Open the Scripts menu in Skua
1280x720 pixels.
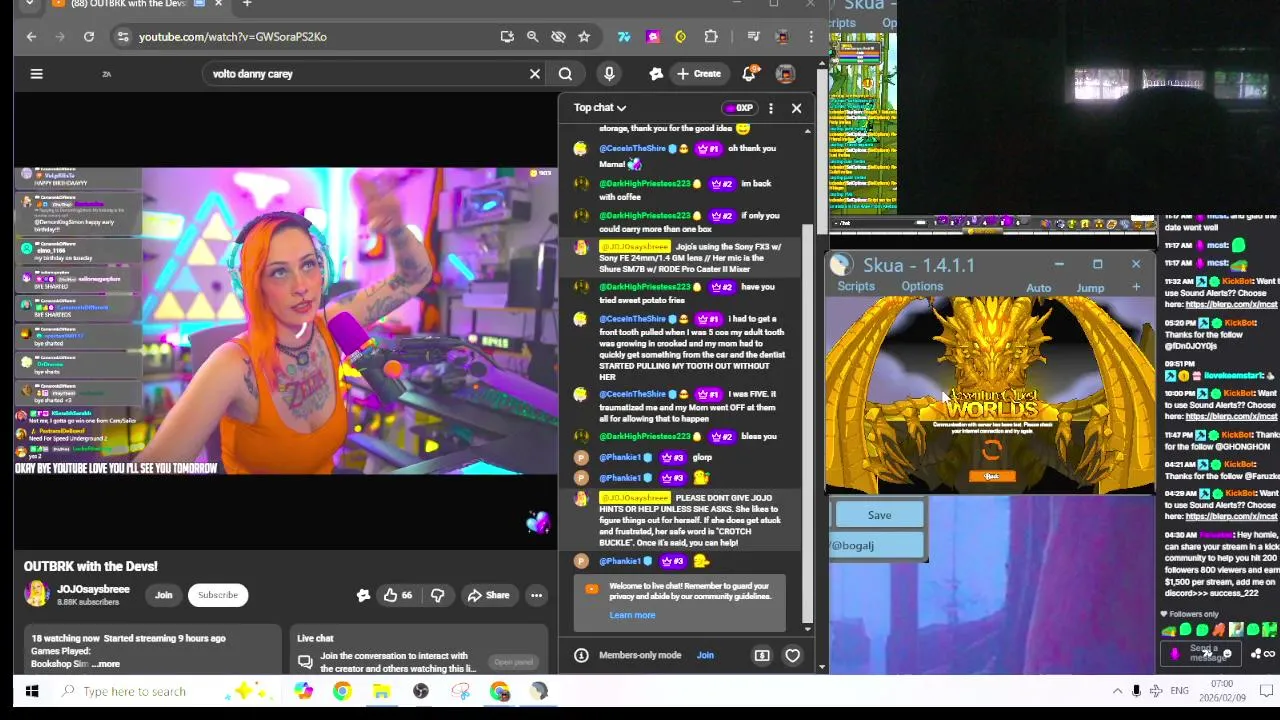856,287
